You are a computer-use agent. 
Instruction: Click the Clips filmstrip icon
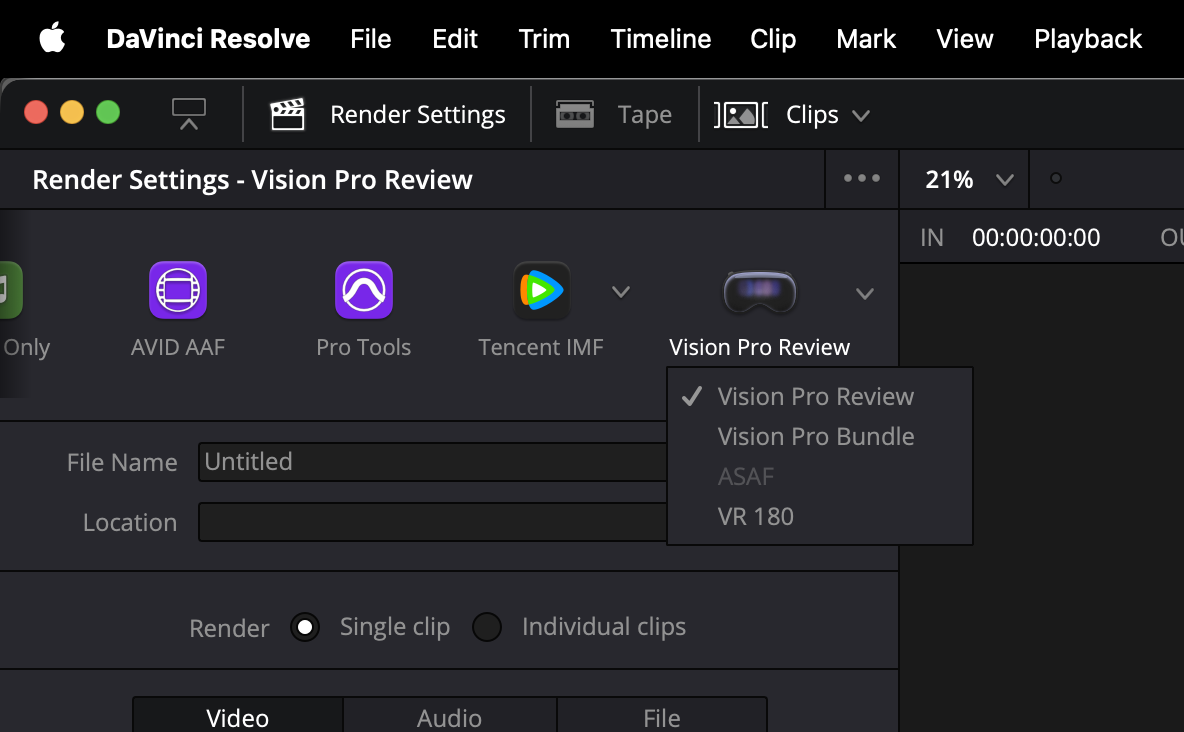pyautogui.click(x=741, y=115)
